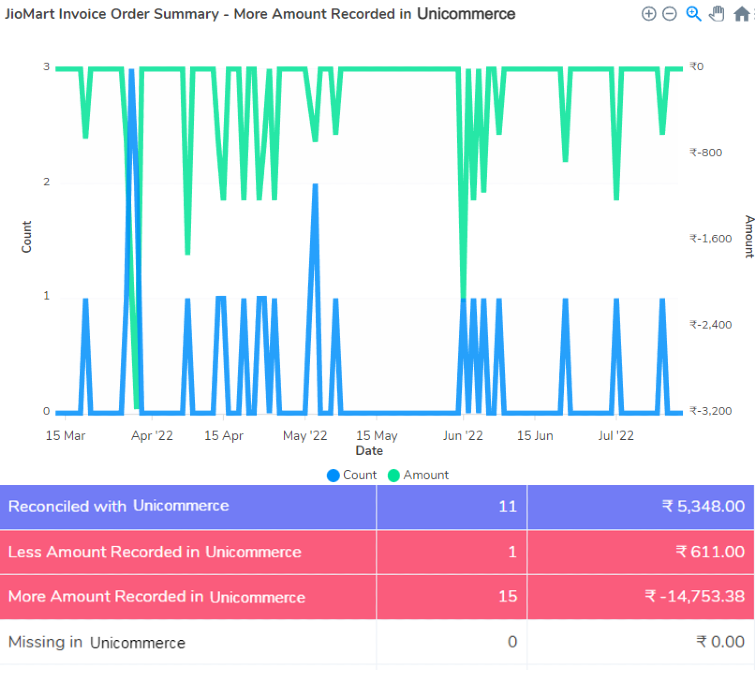Image resolution: width=756 pixels, height=684 pixels.
Task: Reset chart zoom with home icon
Action: click(x=742, y=14)
